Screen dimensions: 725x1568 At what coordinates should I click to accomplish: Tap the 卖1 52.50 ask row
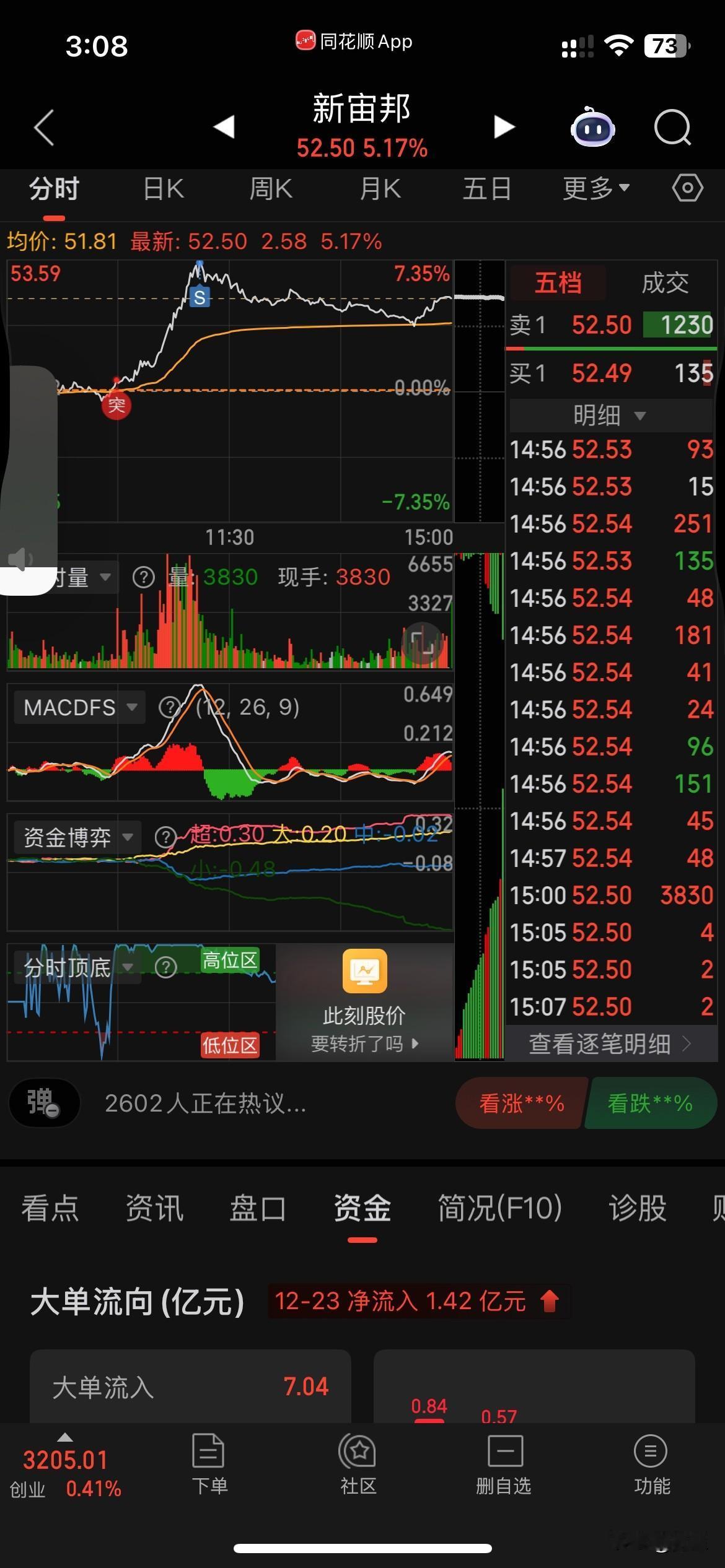[x=611, y=324]
